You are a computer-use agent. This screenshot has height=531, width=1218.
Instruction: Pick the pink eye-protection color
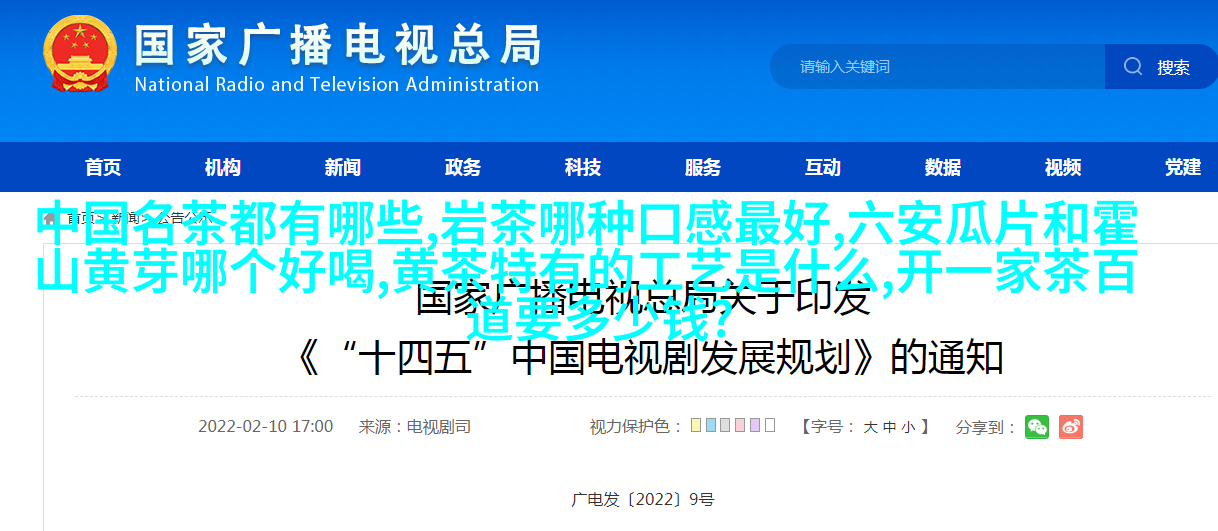740,425
